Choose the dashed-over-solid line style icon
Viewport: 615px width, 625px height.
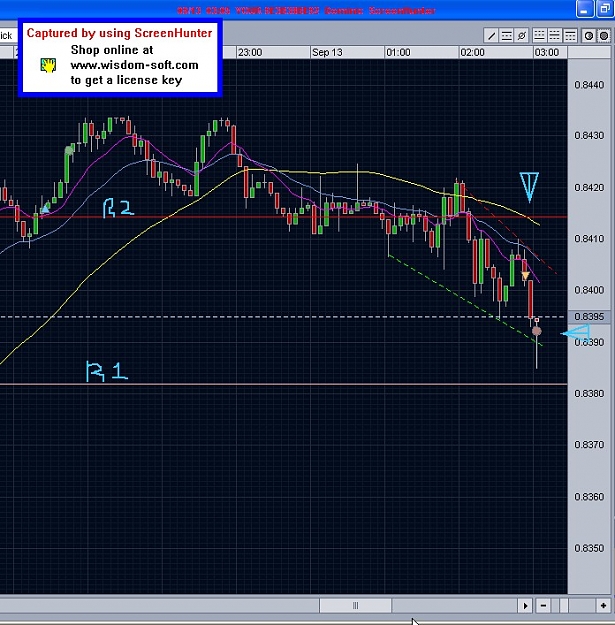click(539, 36)
